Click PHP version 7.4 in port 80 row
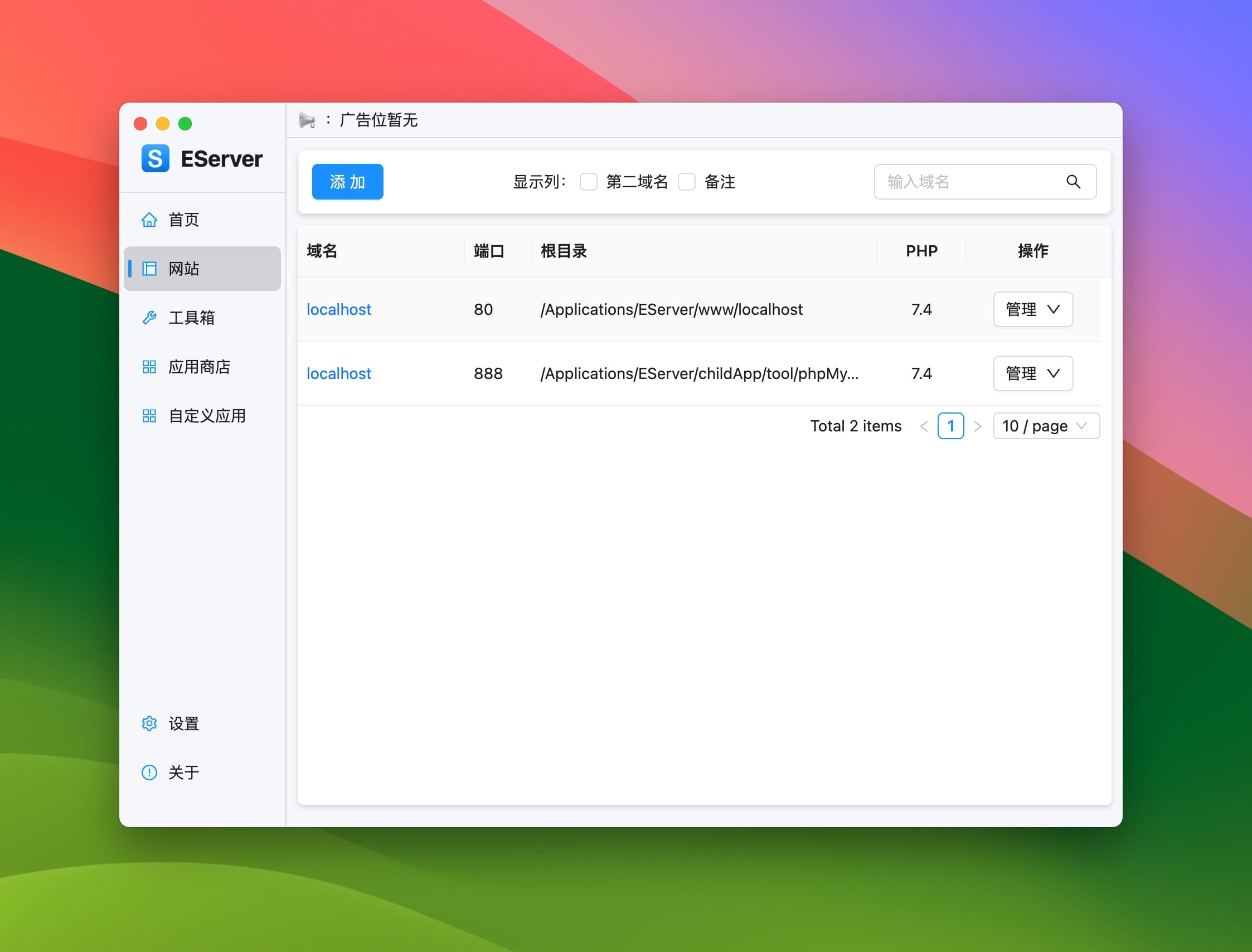Viewport: 1252px width, 952px height. (x=921, y=309)
